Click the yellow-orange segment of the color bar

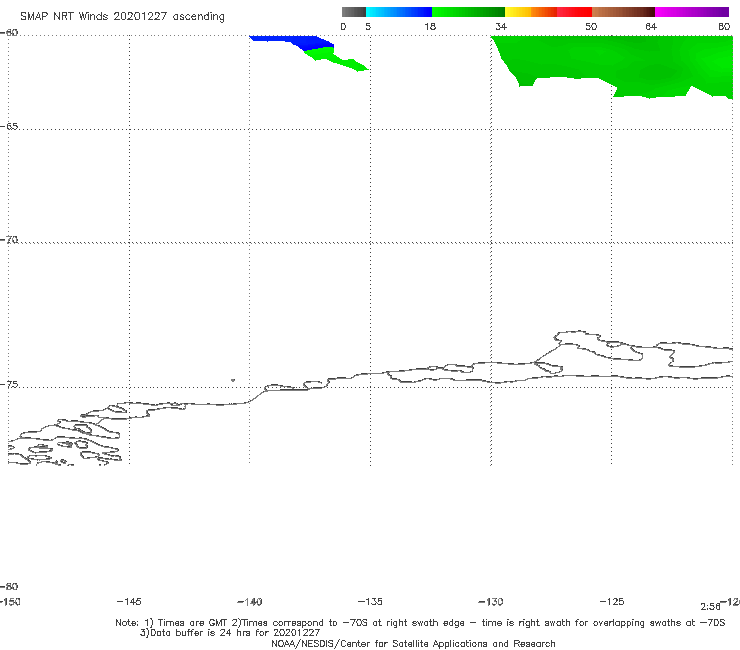point(531,12)
